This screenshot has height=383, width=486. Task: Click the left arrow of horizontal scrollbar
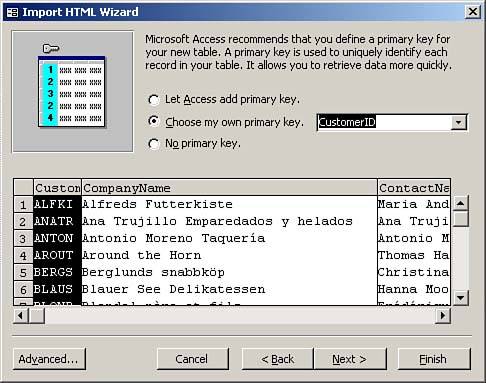[21, 315]
